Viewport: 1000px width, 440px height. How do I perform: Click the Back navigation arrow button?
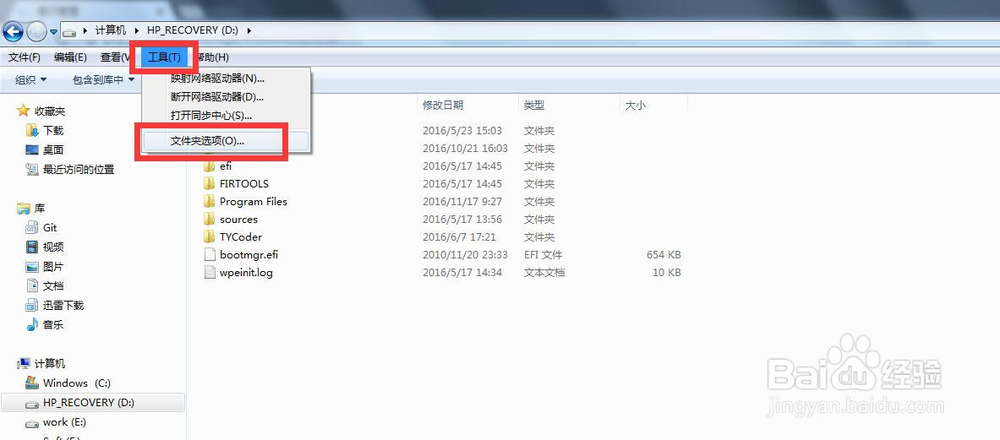13,31
